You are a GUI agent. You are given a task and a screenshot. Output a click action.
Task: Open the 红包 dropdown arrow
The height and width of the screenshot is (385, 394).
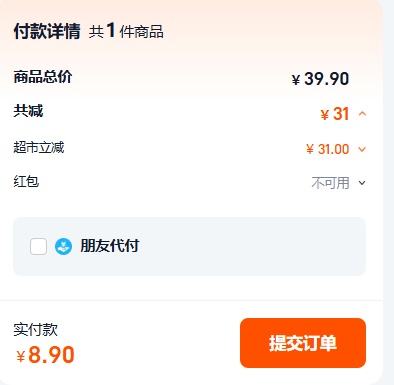tap(362, 183)
